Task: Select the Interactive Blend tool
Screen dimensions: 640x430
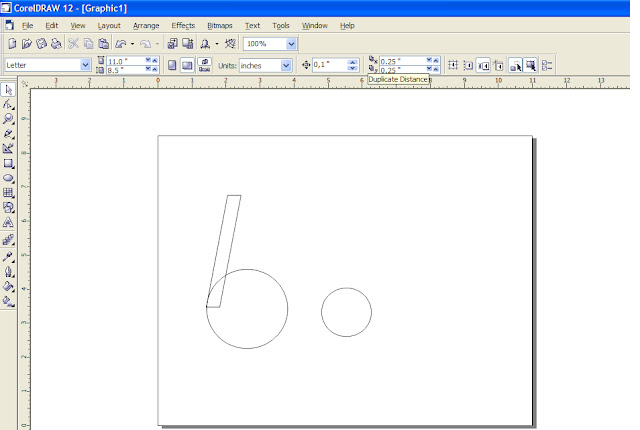Action: click(8, 240)
